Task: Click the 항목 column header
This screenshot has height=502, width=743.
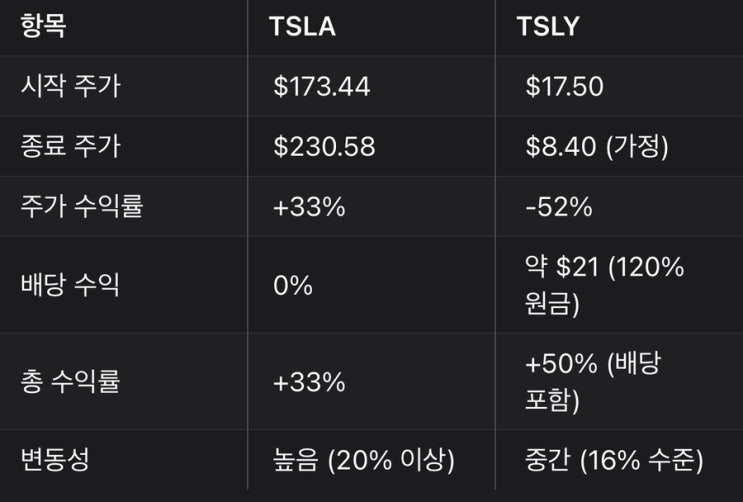Action: (x=43, y=27)
